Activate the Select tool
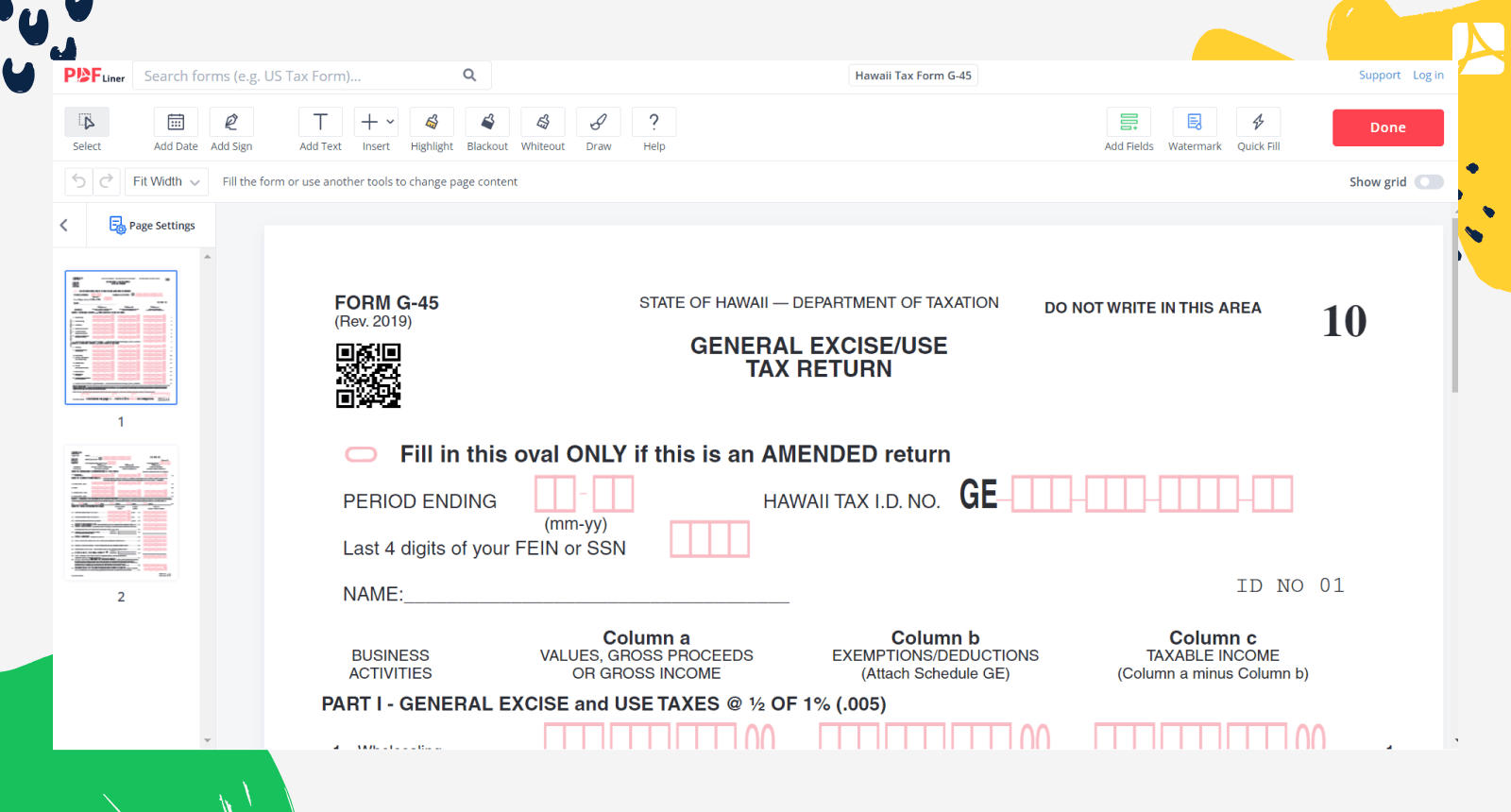This screenshot has height=812, width=1511. pyautogui.click(x=87, y=129)
